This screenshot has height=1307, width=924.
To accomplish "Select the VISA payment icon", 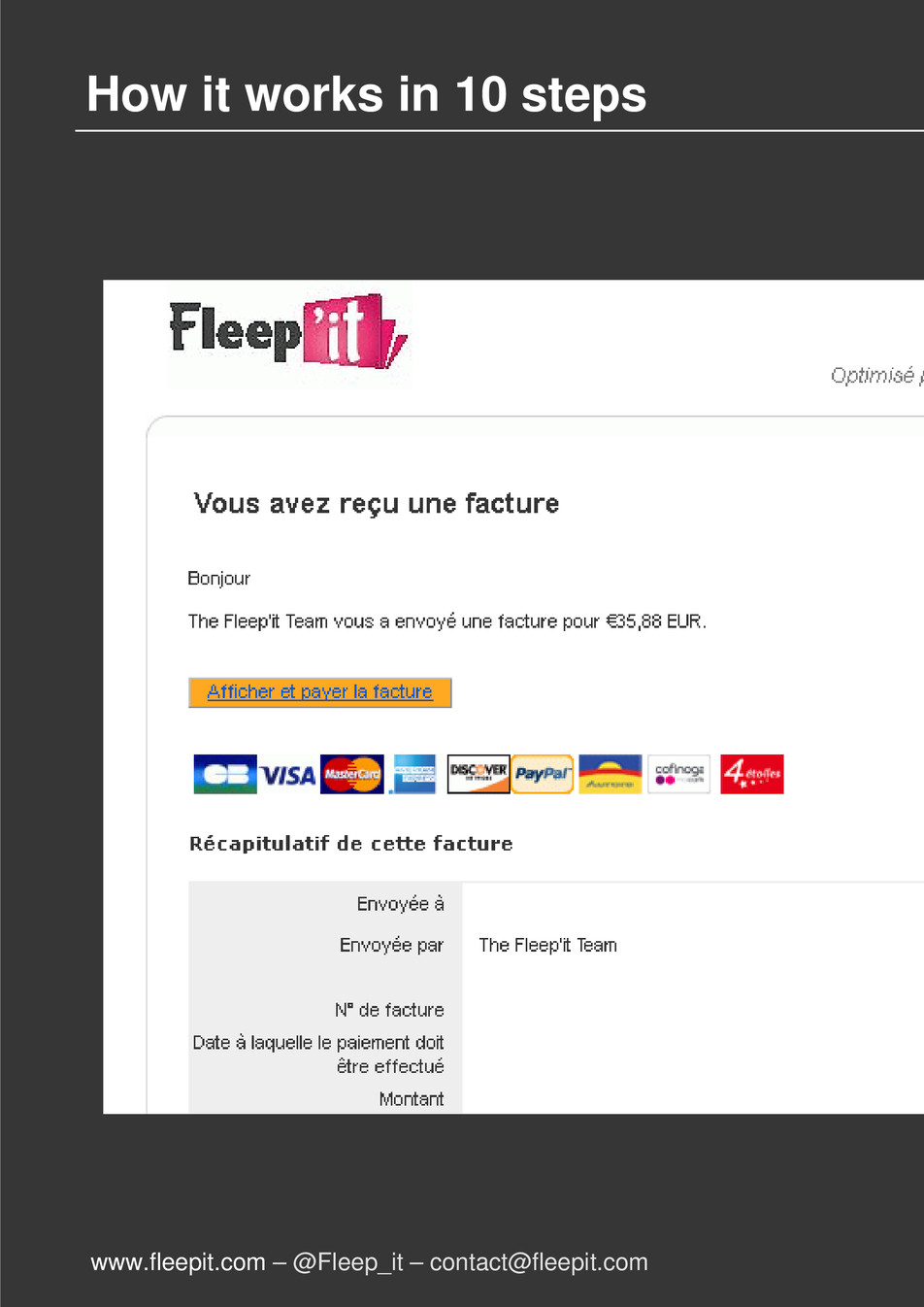I will pyautogui.click(x=288, y=775).
